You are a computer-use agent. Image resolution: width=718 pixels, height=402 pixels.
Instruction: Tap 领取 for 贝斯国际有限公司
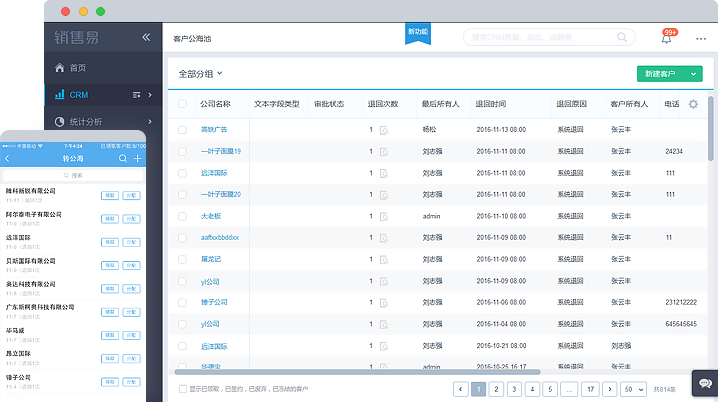[110, 266]
